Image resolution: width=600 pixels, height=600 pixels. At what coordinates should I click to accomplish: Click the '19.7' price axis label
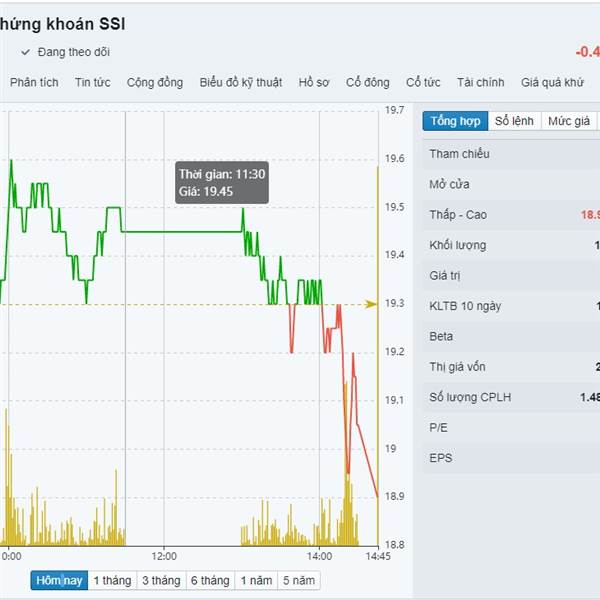pyautogui.click(x=394, y=110)
